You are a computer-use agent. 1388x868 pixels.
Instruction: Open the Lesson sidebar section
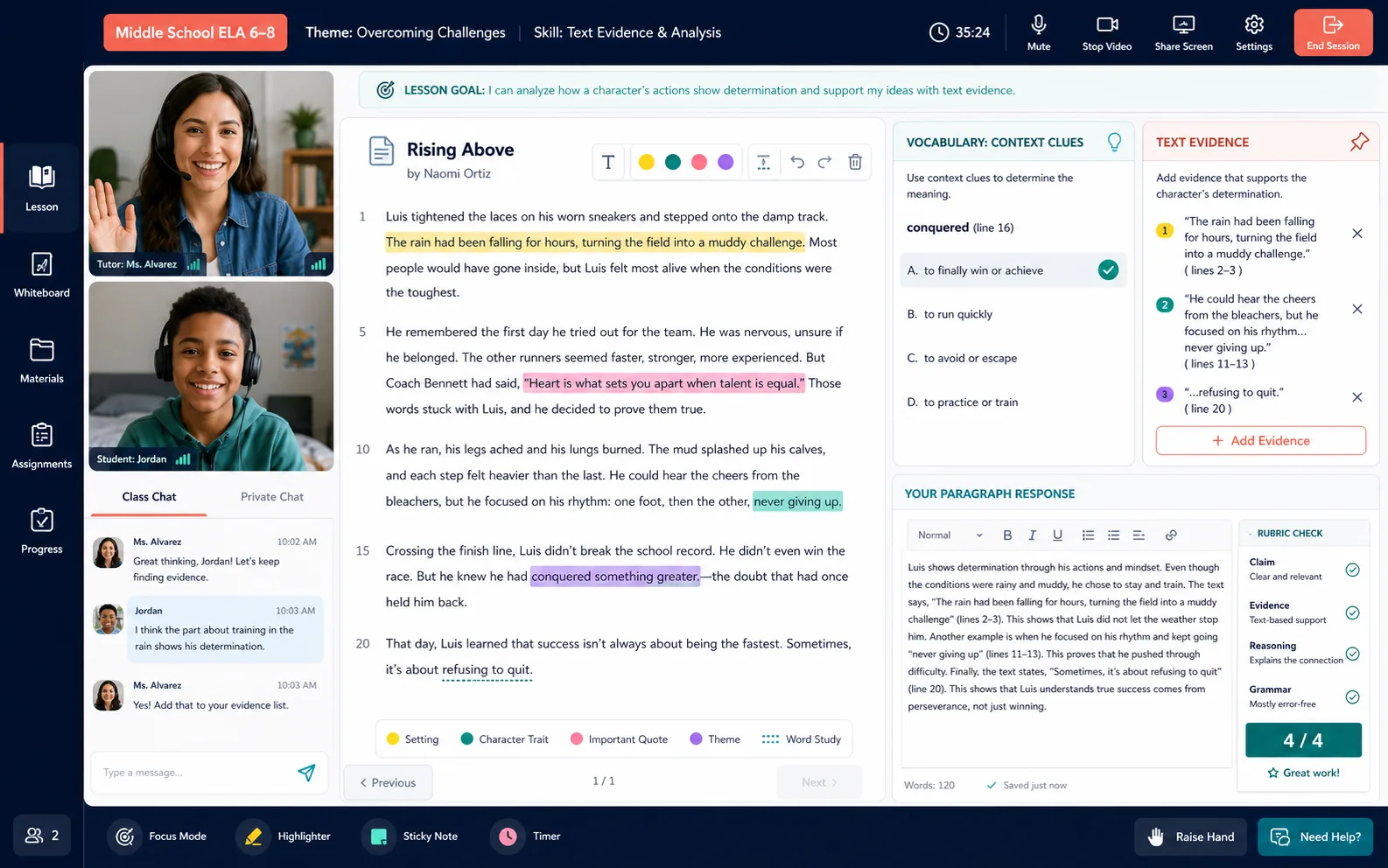coord(41,188)
